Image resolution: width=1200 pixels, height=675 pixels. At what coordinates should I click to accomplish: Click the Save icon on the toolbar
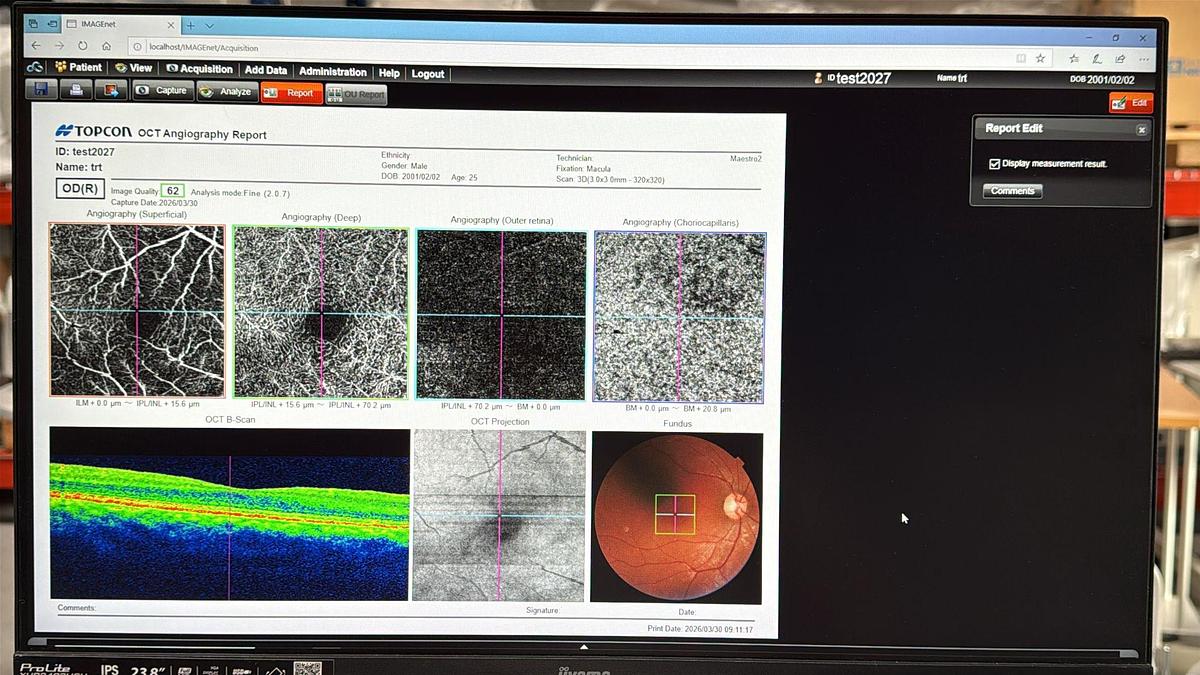(40, 90)
